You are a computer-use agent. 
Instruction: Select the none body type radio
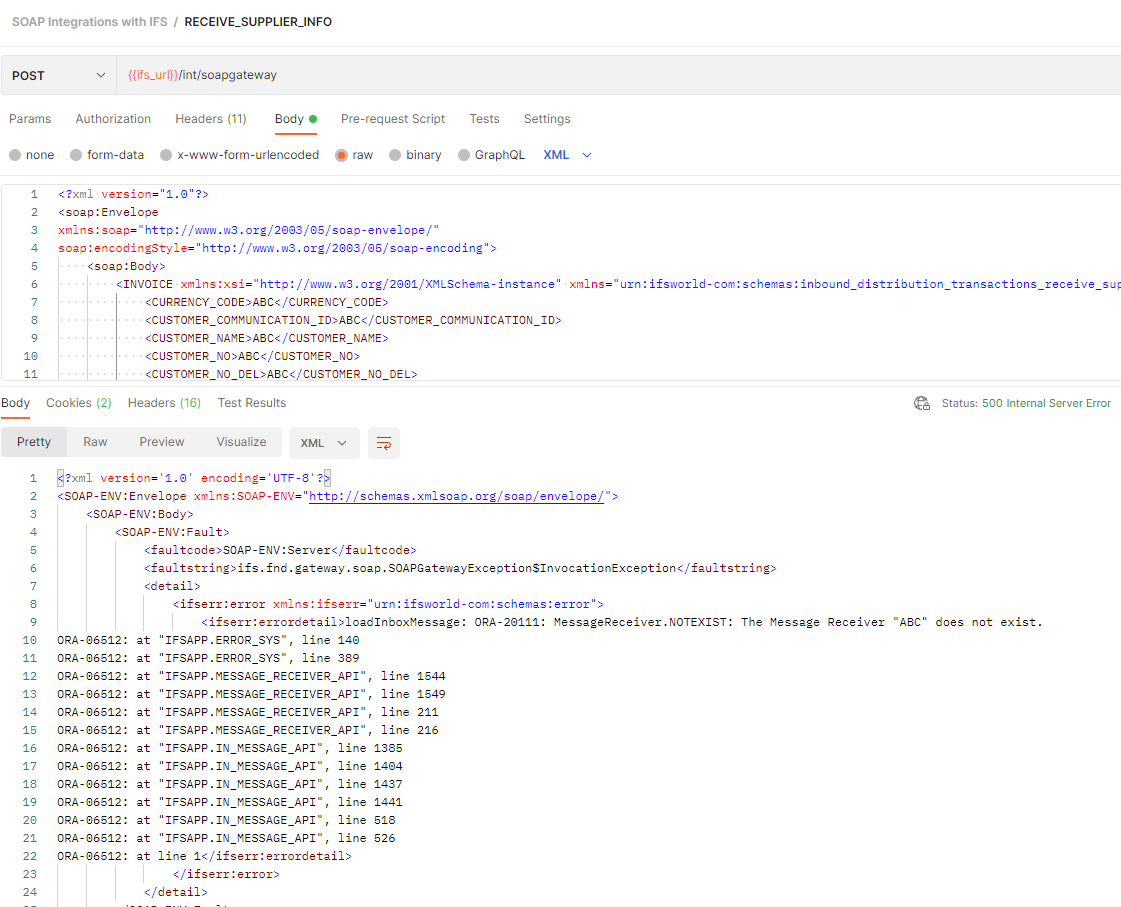pyautogui.click(x=15, y=155)
